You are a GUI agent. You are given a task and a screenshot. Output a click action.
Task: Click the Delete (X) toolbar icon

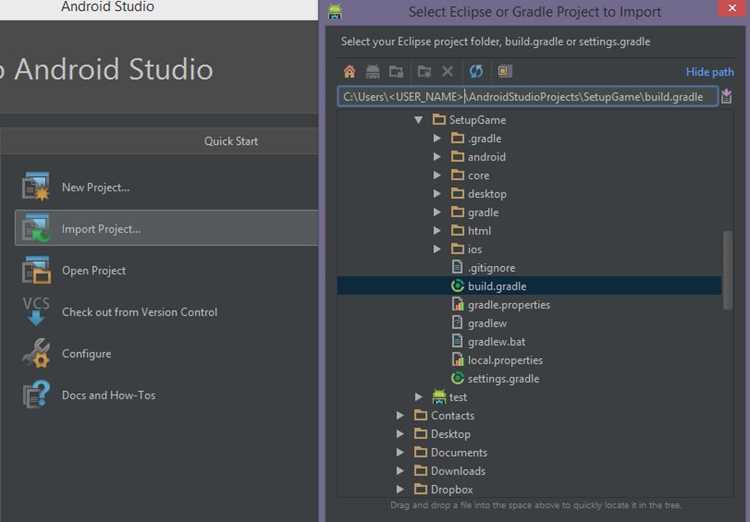point(448,72)
